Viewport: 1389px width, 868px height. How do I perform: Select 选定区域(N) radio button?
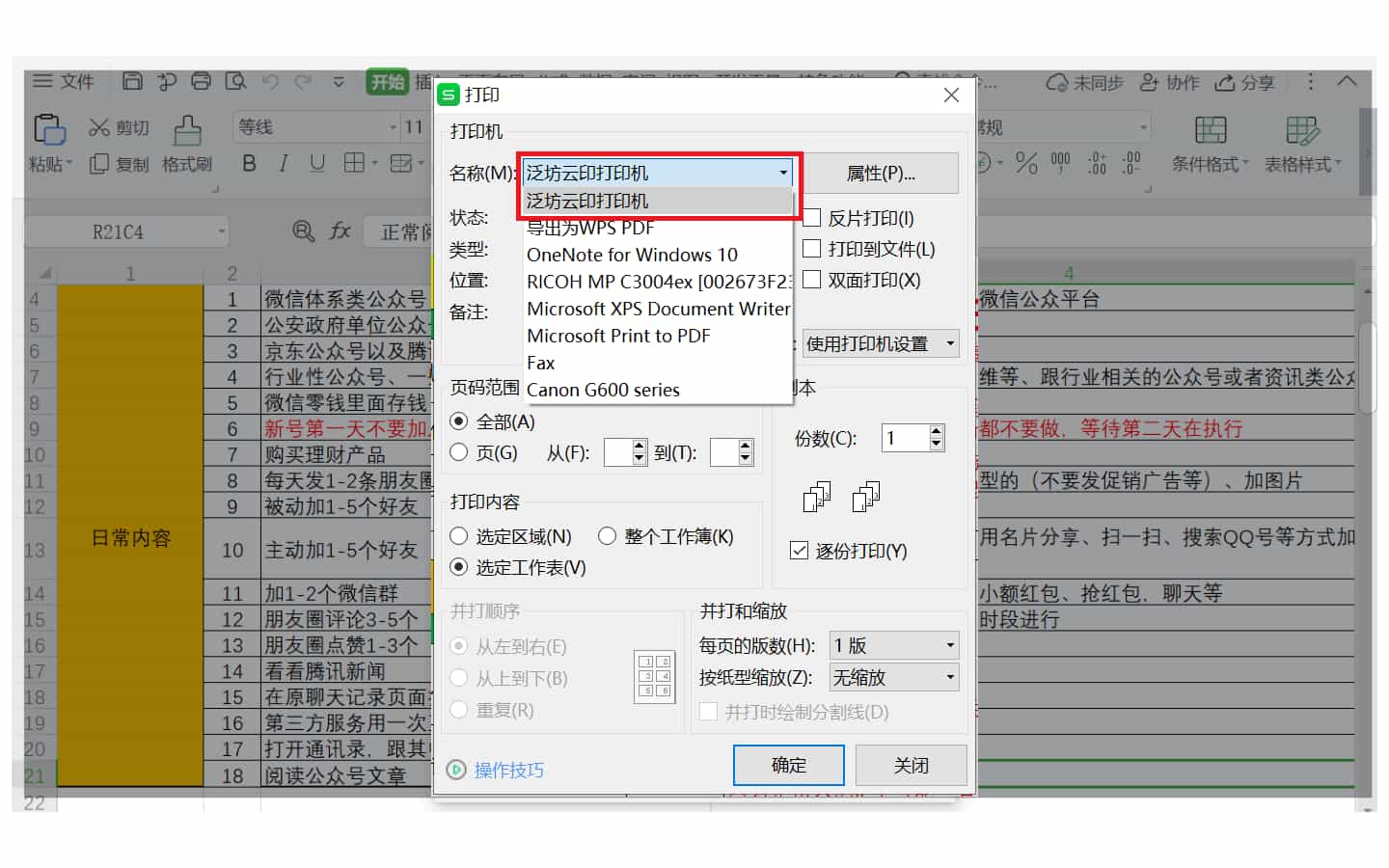pos(459,536)
